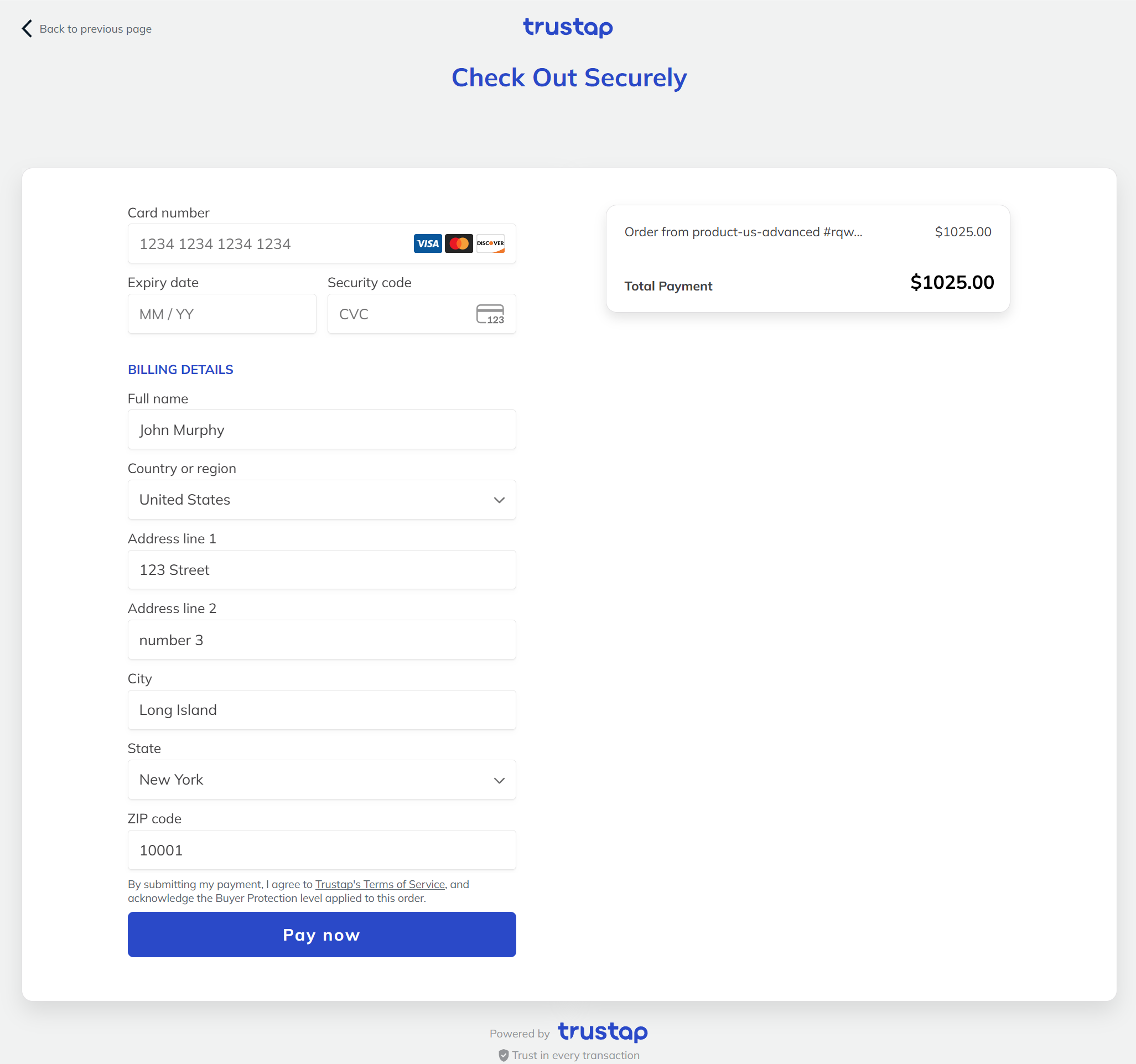Click the trustap logo at top
This screenshot has height=1064, width=1136.
coord(568,28)
